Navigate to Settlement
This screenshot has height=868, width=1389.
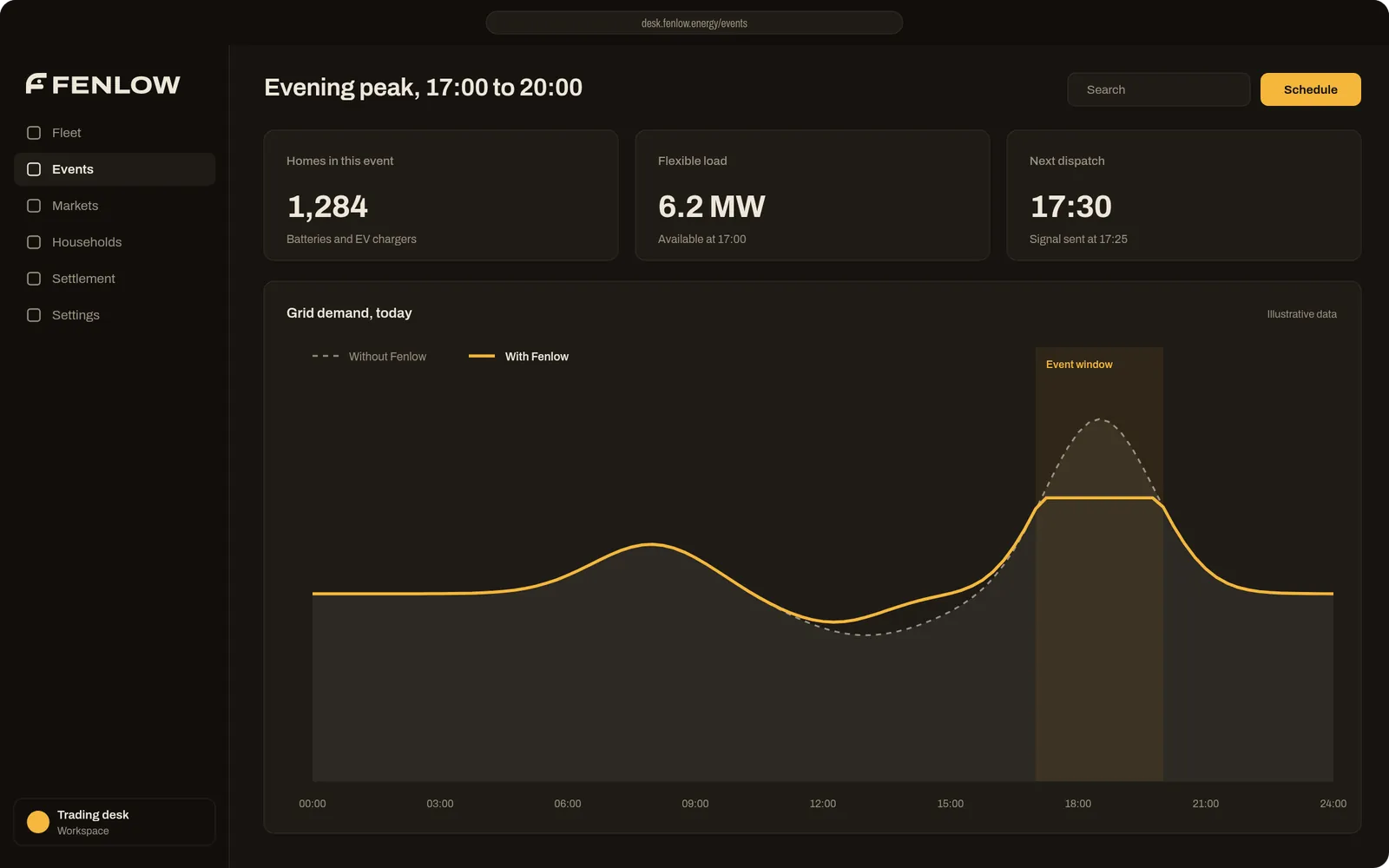pyautogui.click(x=115, y=279)
